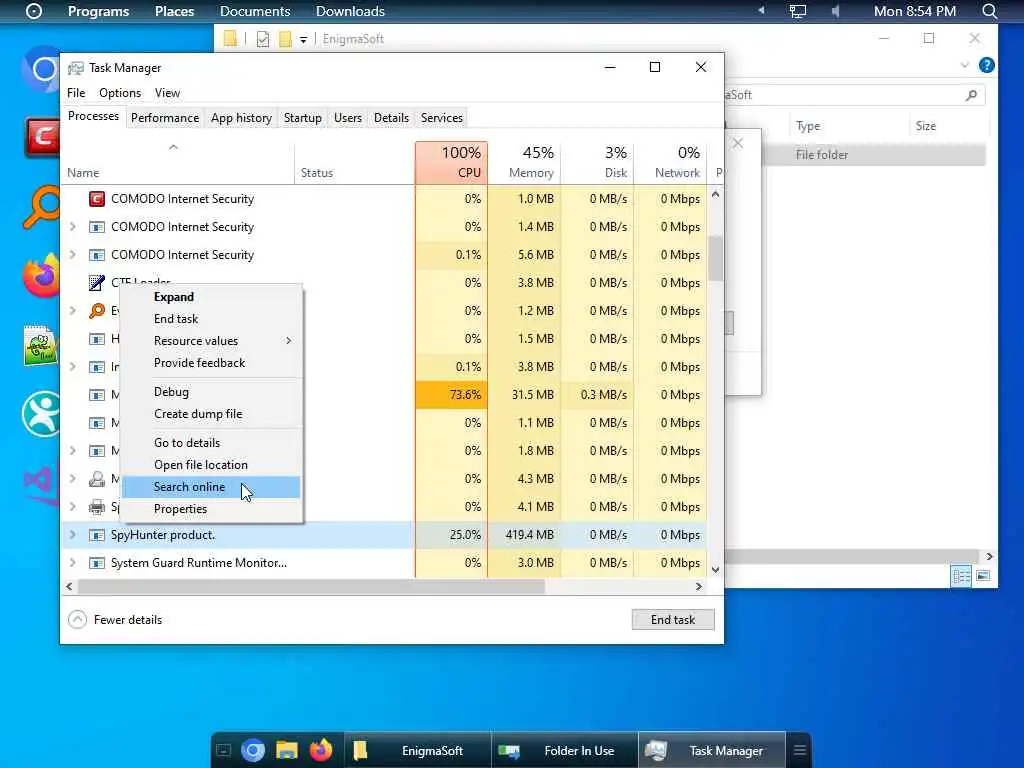Open Chromium browser from bottom taskbar

click(x=253, y=750)
